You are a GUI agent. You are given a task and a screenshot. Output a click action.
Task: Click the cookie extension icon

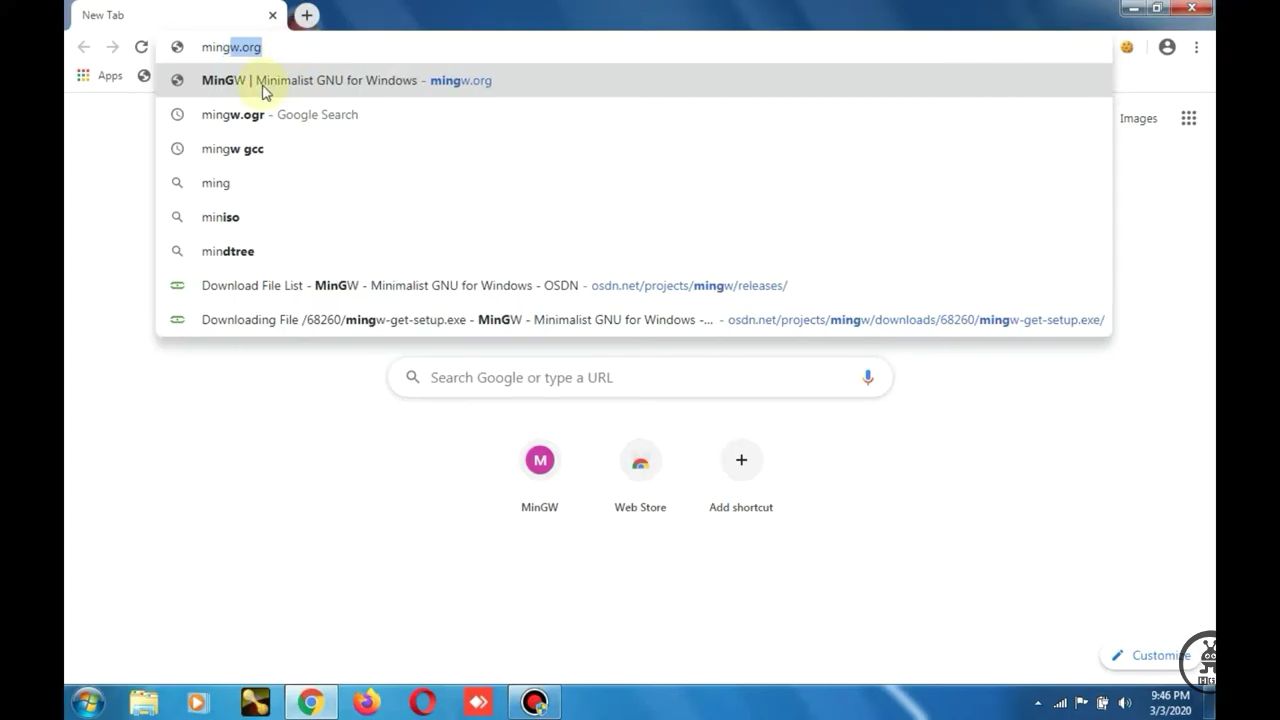[x=1127, y=47]
